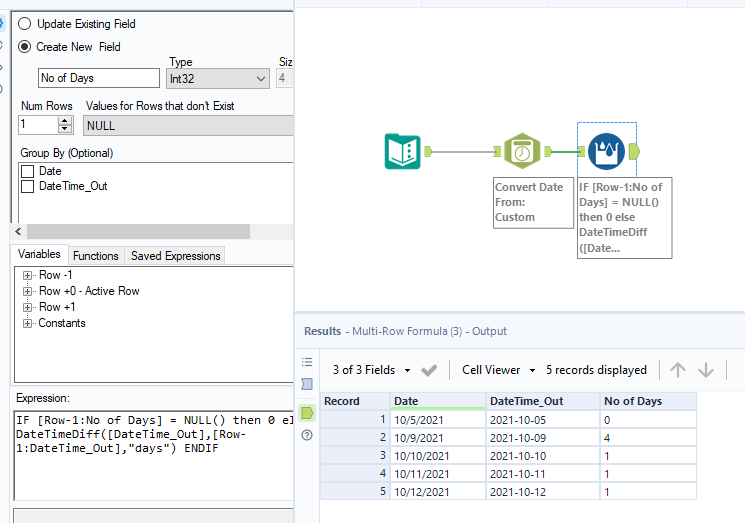Select the DateTime tool on canvas
Screen dimensions: 745x523
(x=521, y=151)
